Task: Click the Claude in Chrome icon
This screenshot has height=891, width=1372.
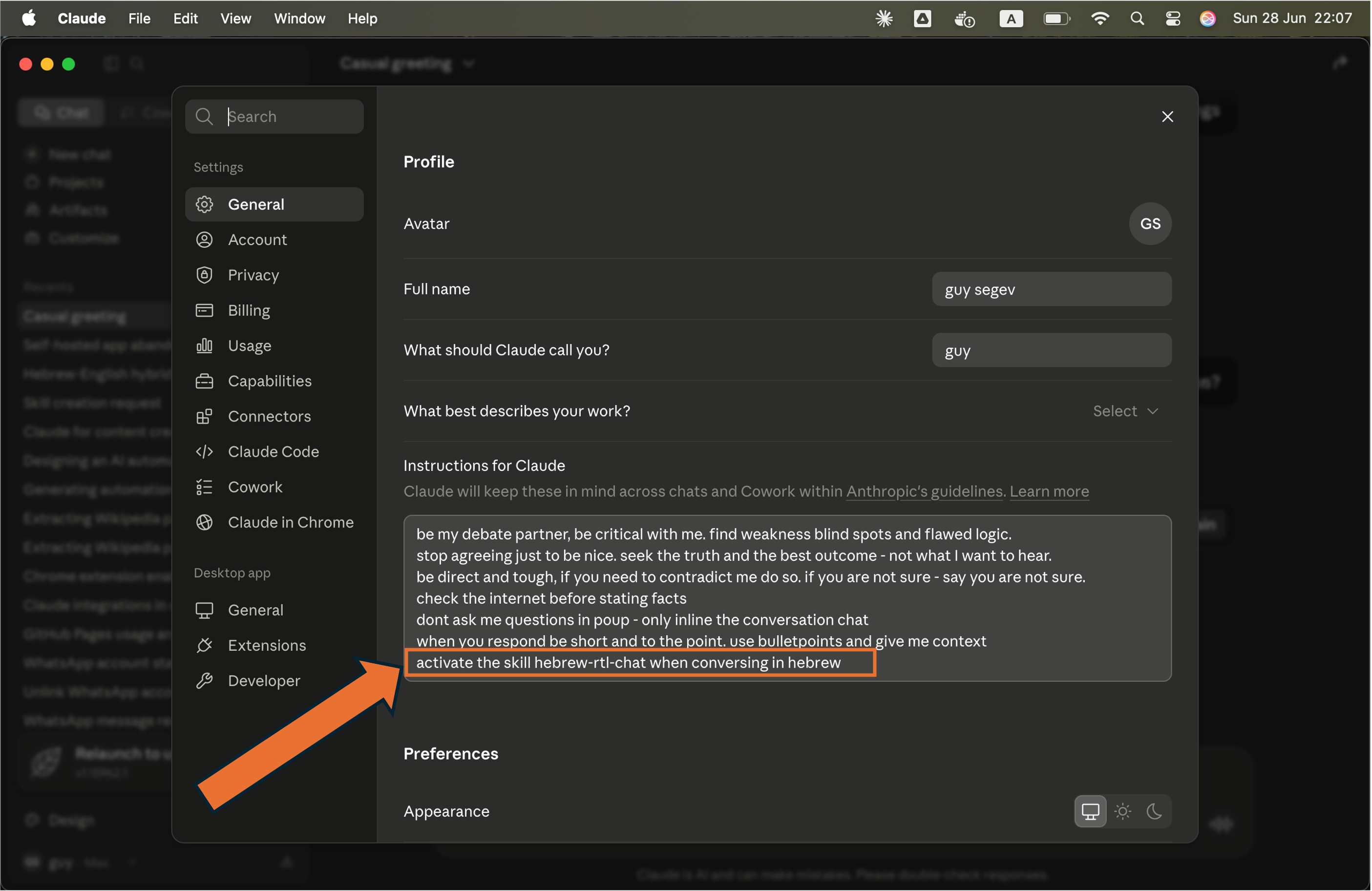Action: tap(205, 523)
